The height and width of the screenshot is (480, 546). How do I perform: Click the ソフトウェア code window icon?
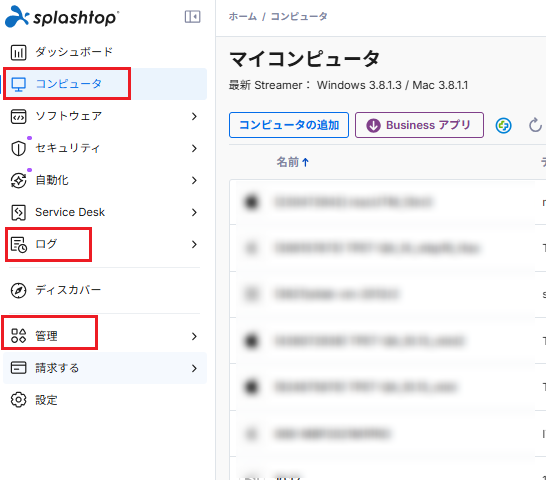18,116
